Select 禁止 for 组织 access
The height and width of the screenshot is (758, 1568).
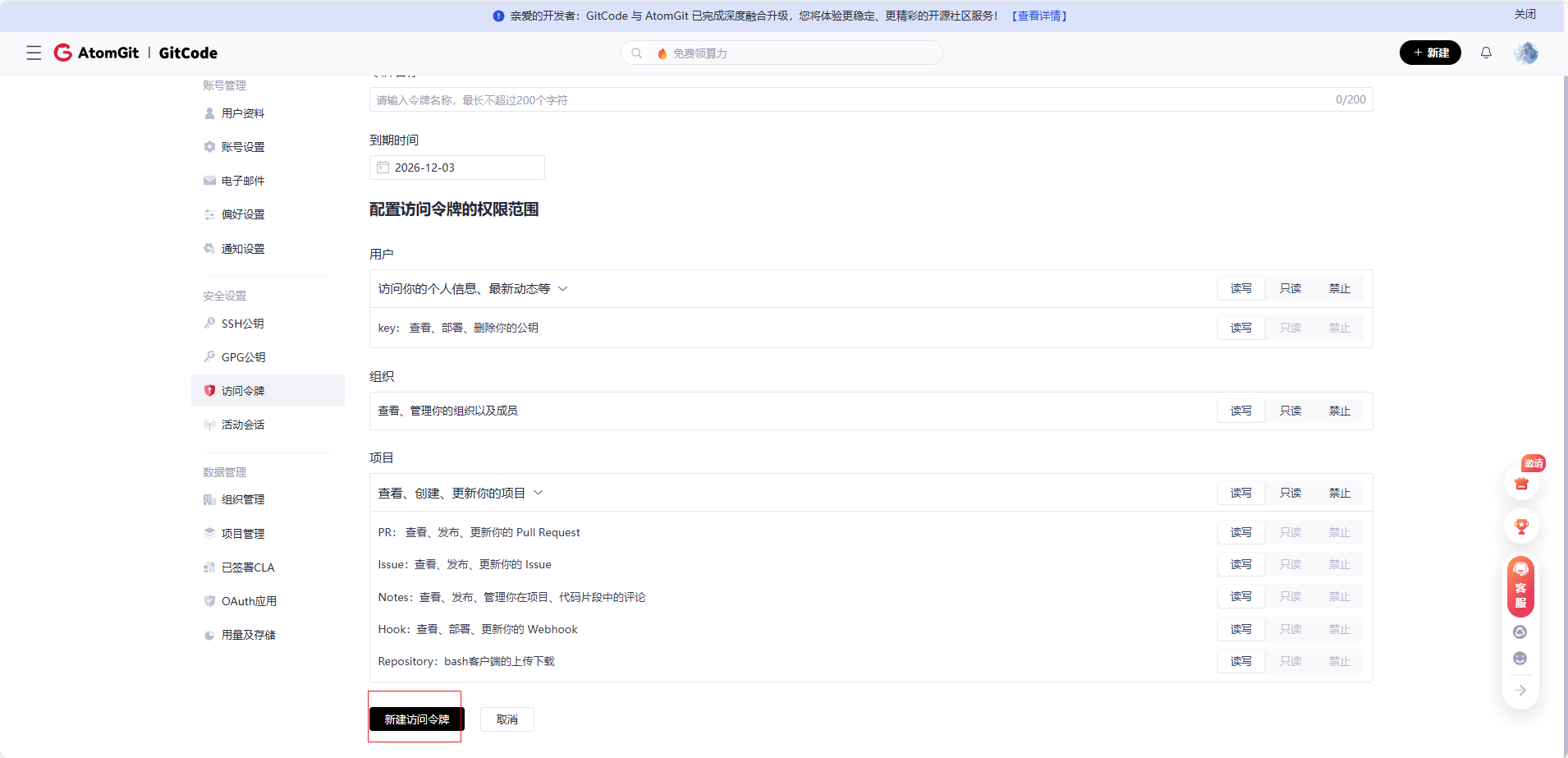click(1341, 411)
